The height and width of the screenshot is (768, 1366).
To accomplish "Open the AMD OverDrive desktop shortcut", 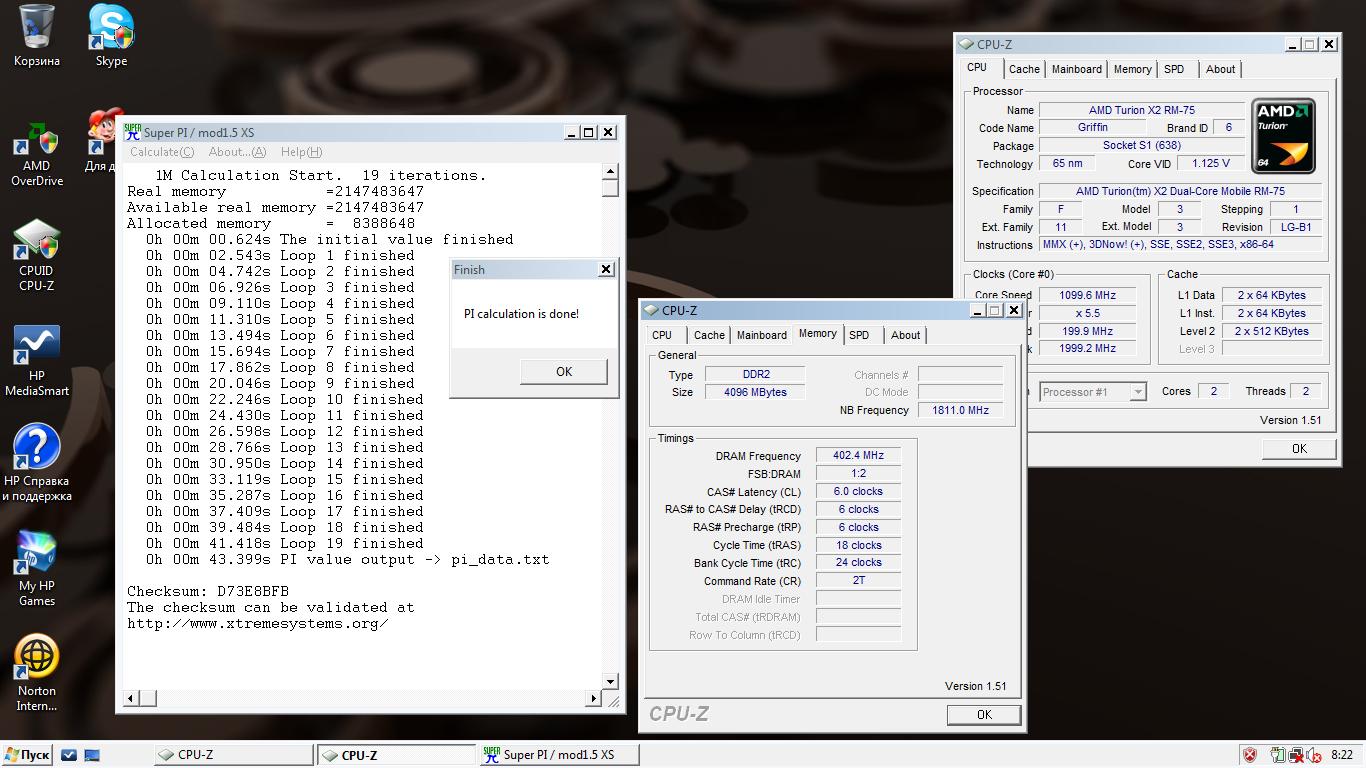I will click(37, 155).
